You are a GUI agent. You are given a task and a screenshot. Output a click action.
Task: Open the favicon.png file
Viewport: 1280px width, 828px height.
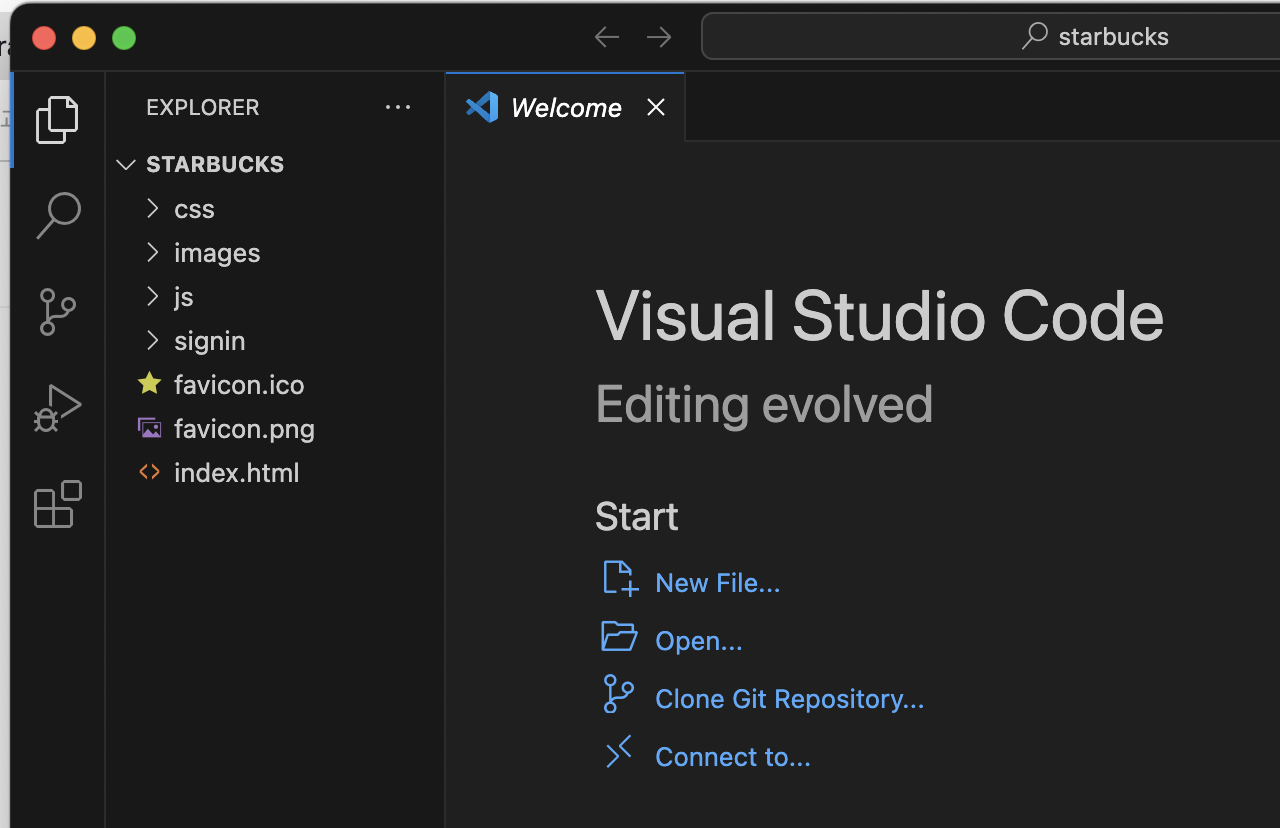(244, 429)
